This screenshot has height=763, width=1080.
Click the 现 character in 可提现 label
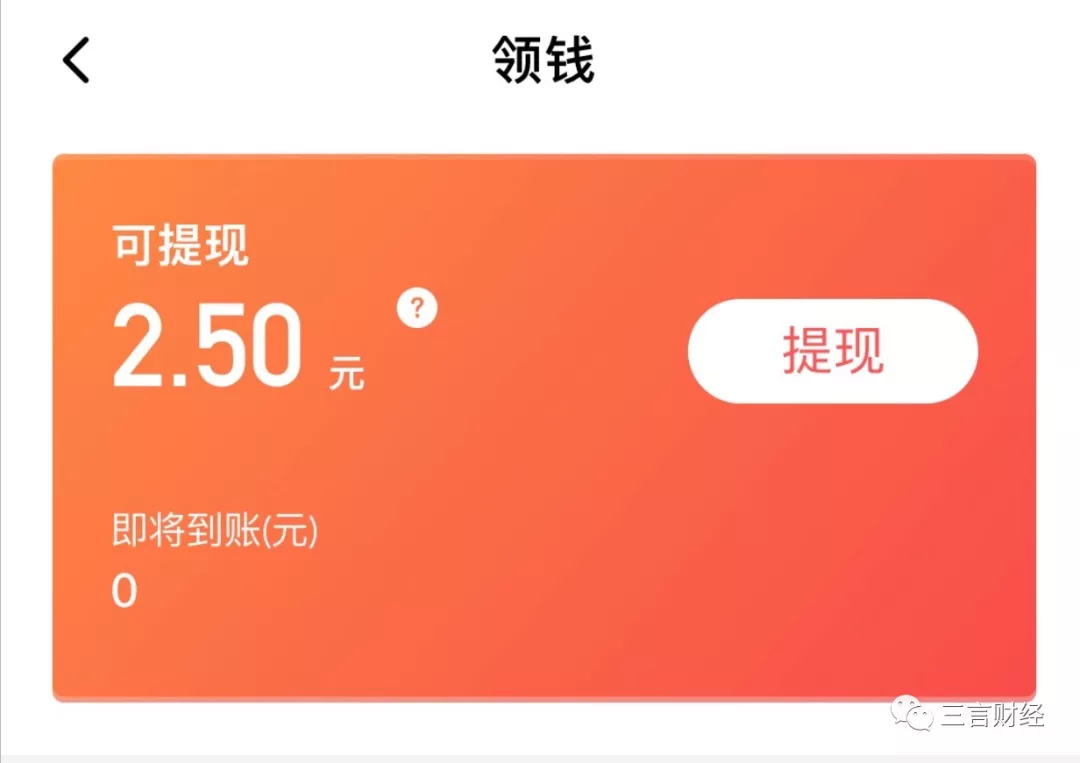click(x=226, y=245)
